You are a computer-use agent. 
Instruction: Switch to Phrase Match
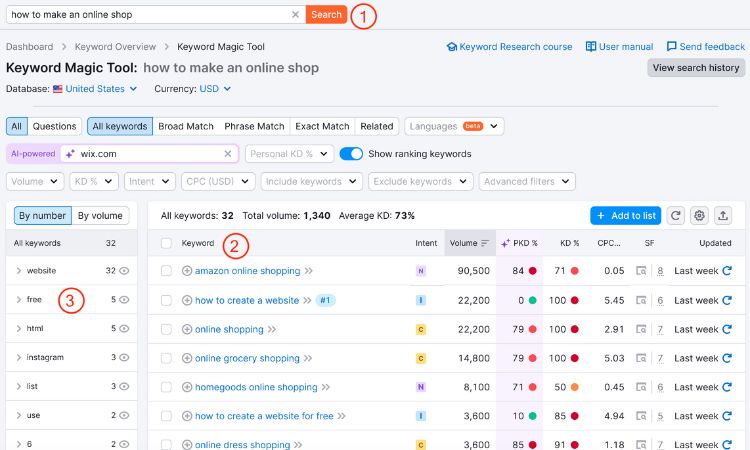coord(254,126)
